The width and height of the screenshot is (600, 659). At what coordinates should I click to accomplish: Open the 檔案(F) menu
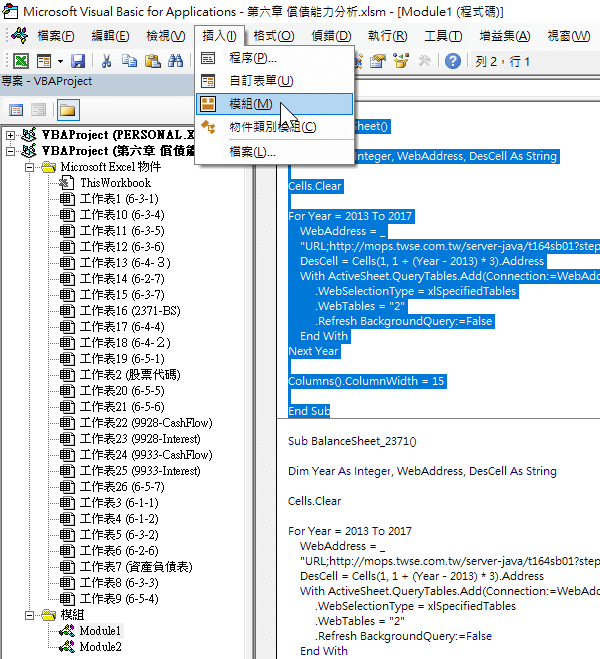point(55,36)
